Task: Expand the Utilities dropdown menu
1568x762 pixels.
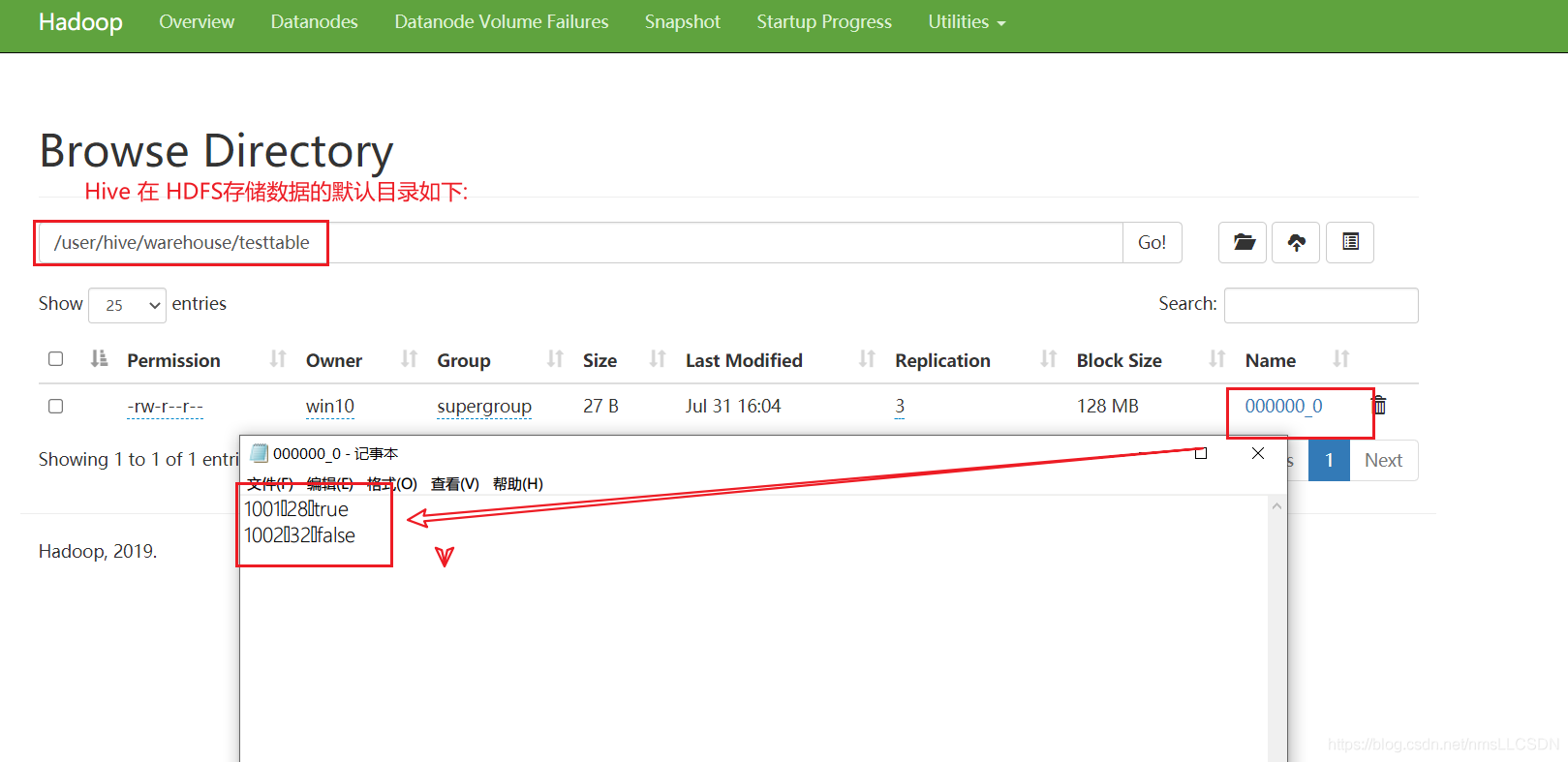Action: click(x=967, y=21)
